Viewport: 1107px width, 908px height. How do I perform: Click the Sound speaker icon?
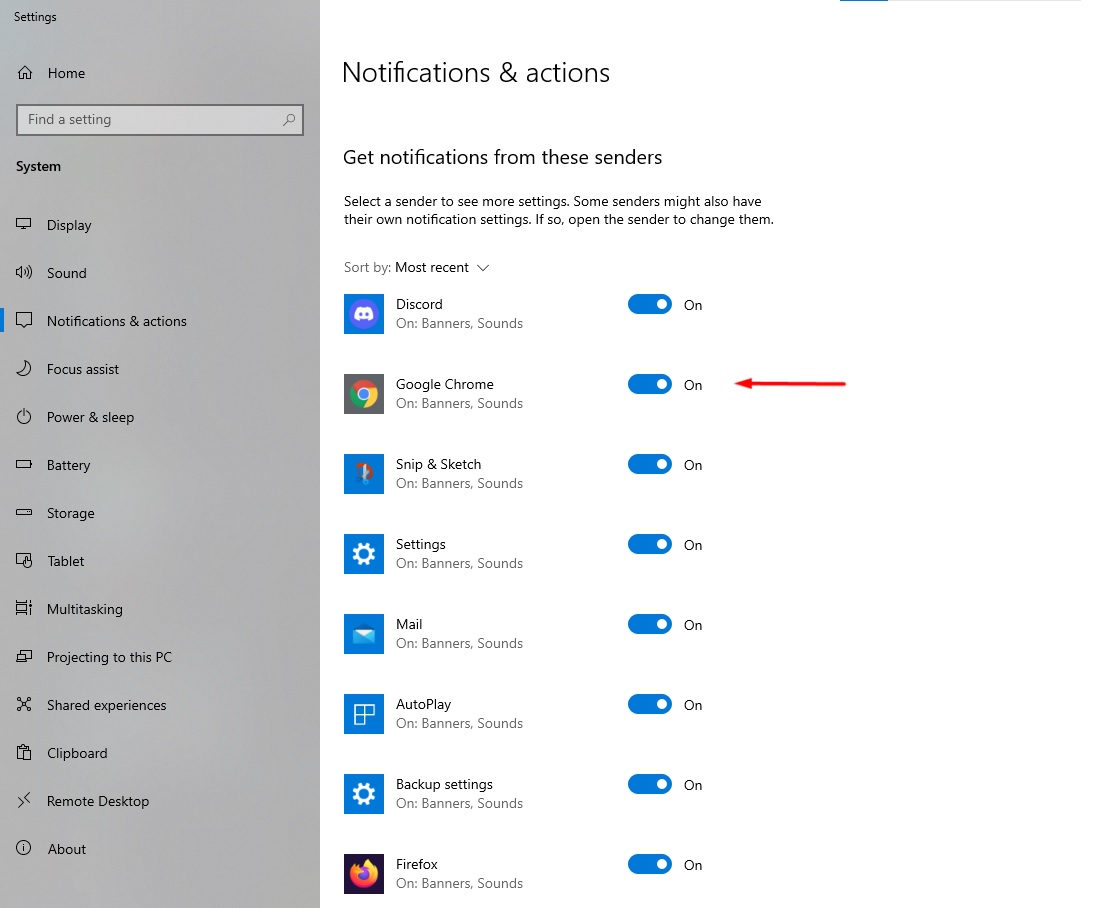[24, 273]
